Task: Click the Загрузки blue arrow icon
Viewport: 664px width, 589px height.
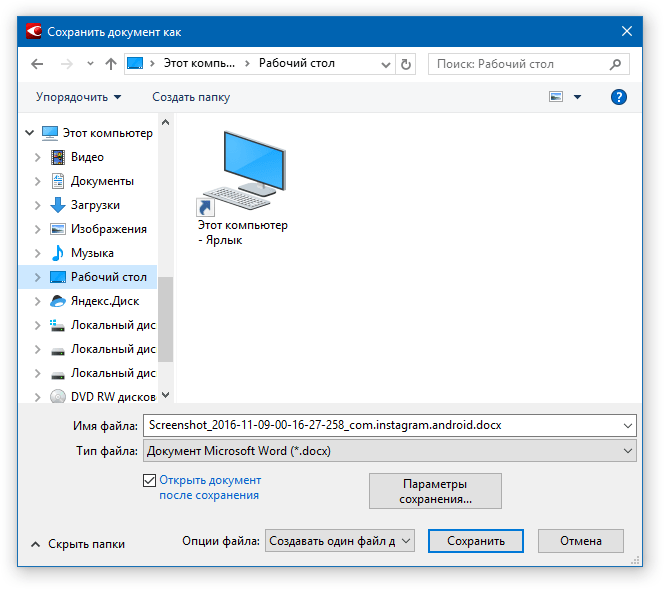Action: click(x=58, y=205)
